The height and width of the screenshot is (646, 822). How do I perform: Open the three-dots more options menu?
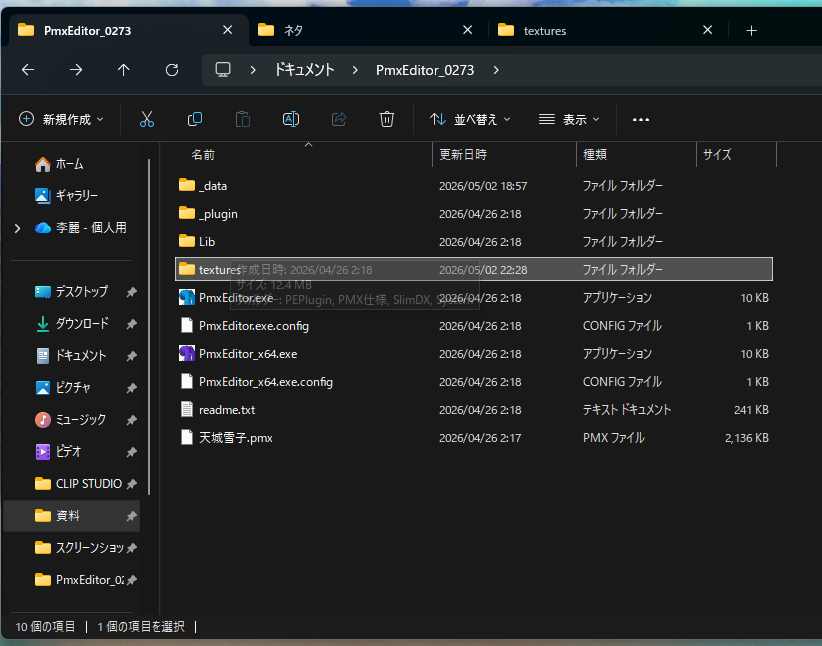click(x=641, y=120)
